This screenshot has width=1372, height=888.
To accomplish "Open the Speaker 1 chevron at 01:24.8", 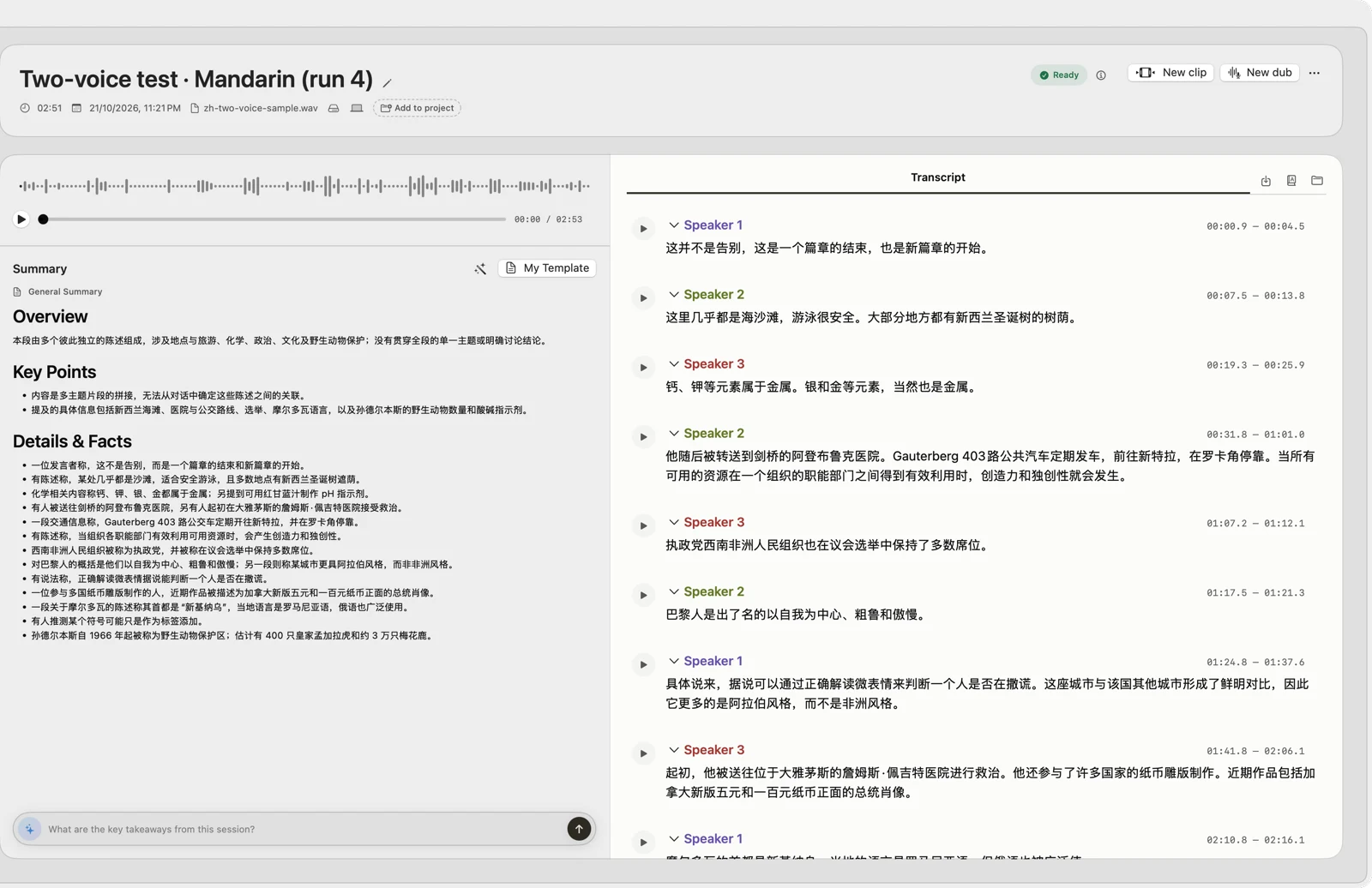I will coord(674,661).
